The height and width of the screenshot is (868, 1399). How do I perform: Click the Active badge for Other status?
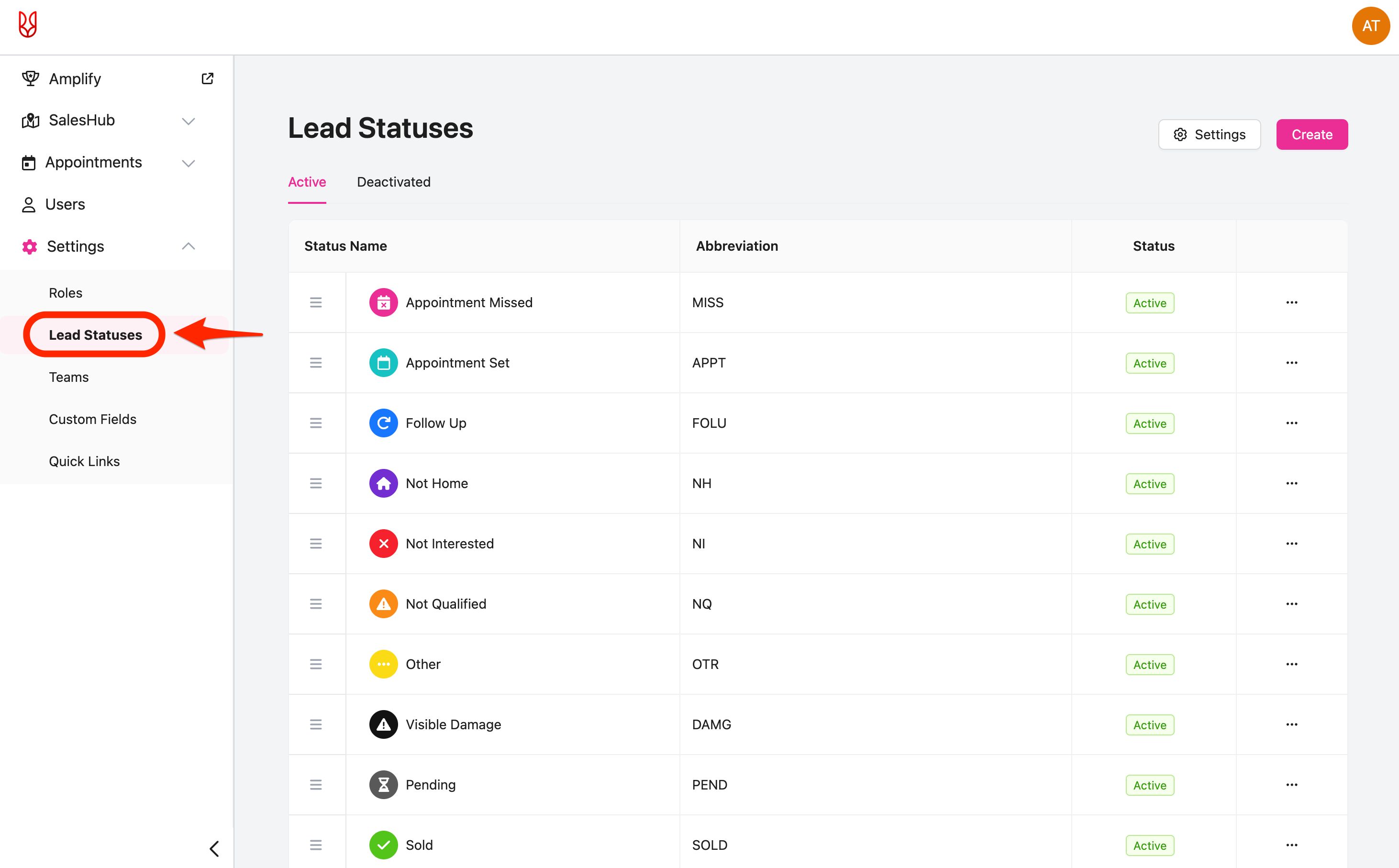coord(1149,665)
